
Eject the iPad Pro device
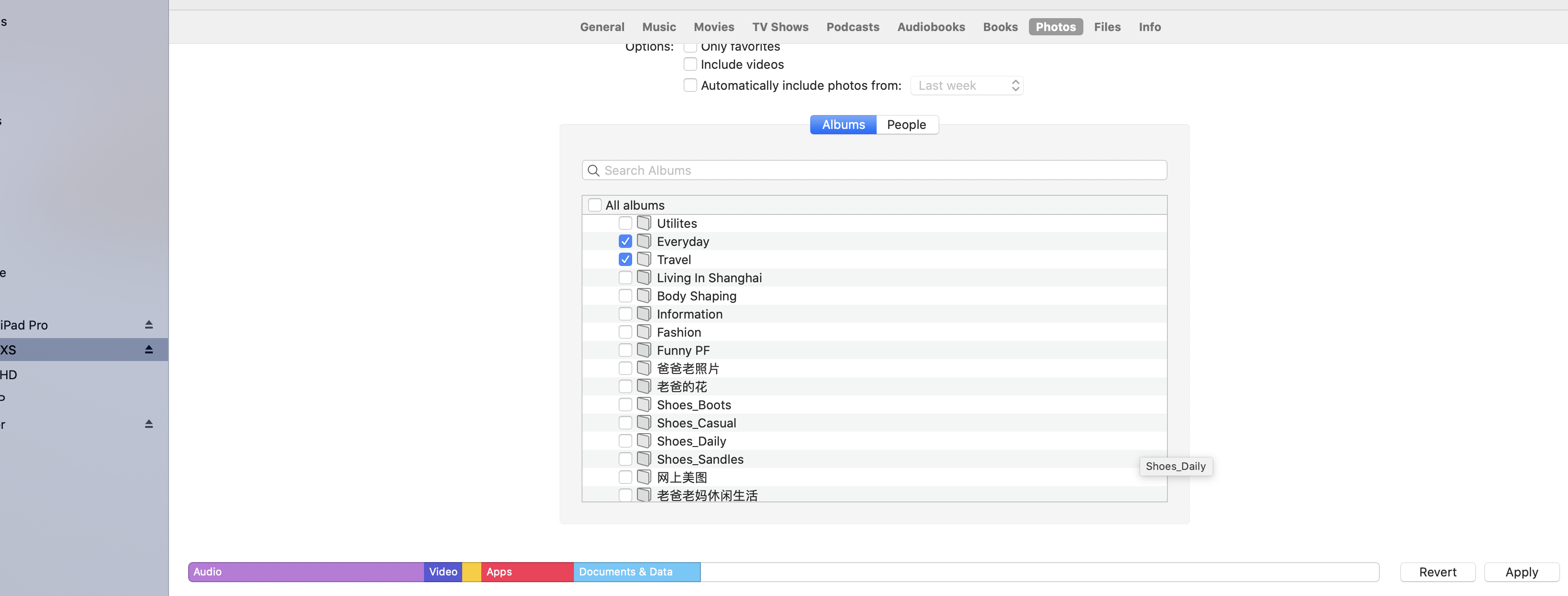click(148, 324)
